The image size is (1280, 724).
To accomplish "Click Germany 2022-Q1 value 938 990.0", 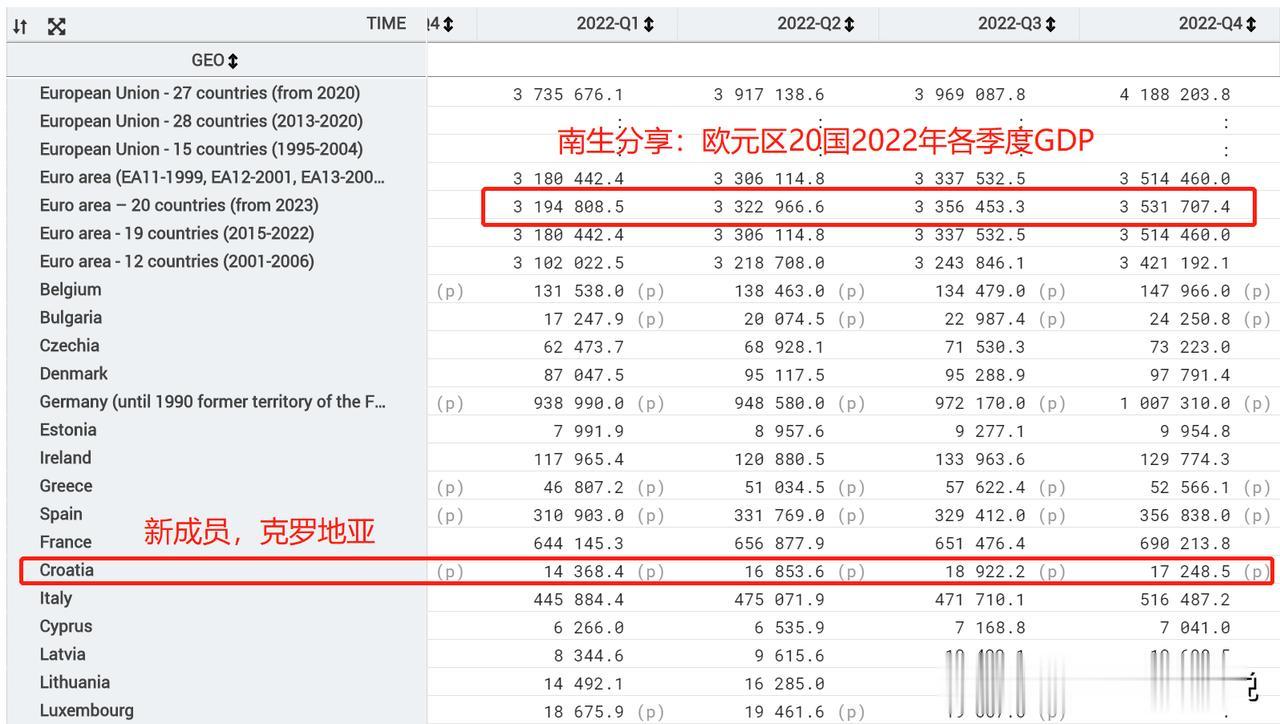I will 580,403.
